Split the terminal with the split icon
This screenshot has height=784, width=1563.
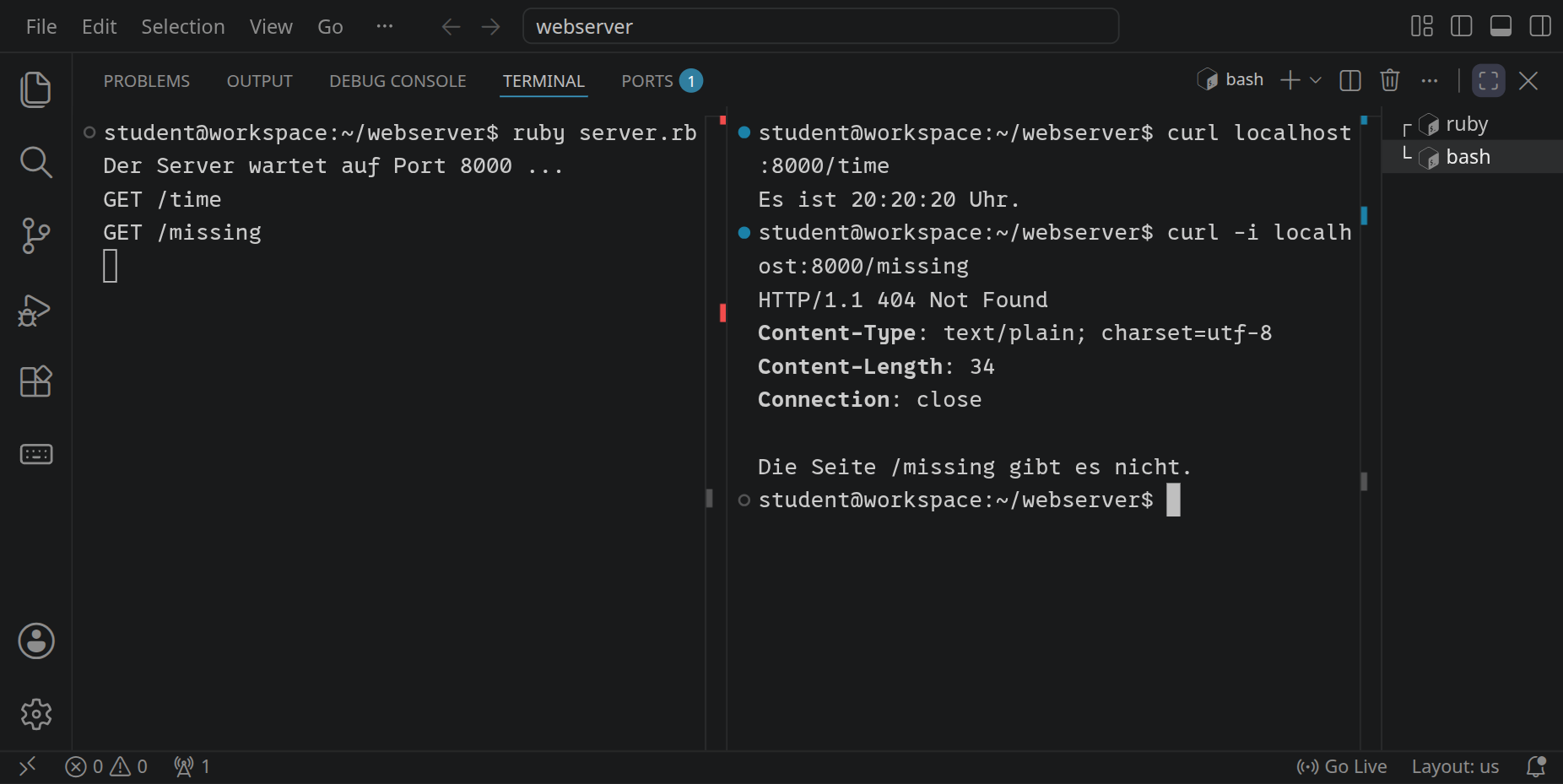[x=1350, y=80]
